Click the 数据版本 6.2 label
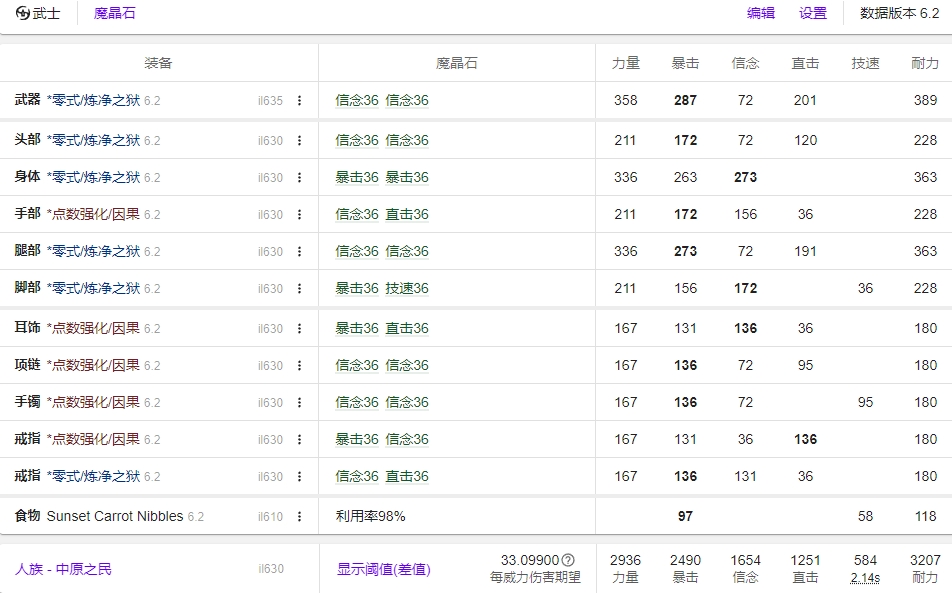Image resolution: width=952 pixels, height=593 pixels. coord(899,13)
